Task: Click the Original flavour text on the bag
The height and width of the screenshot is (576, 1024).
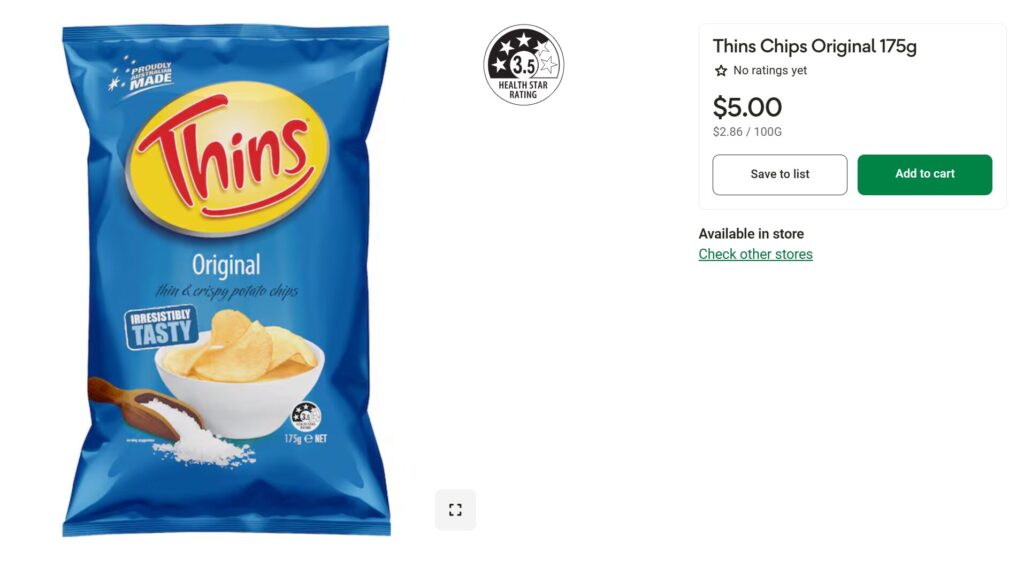Action: tap(226, 265)
